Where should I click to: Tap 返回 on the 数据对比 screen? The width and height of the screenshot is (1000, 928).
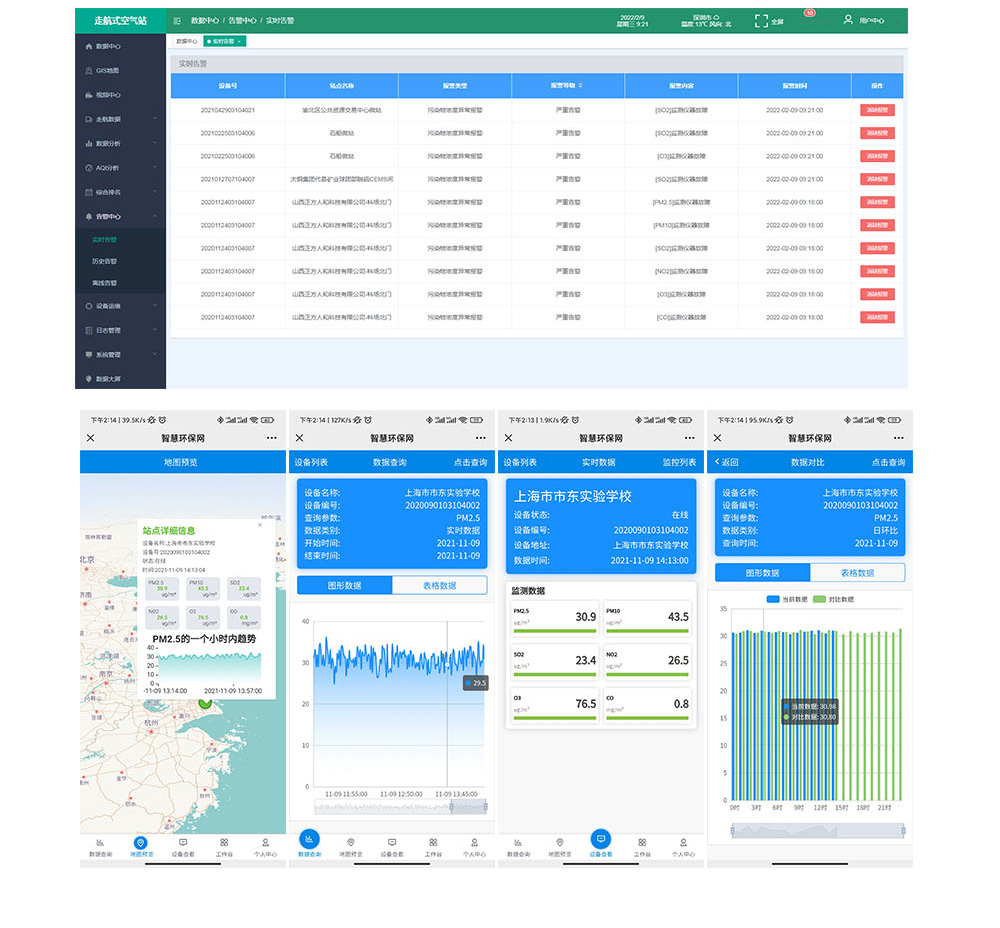726,462
